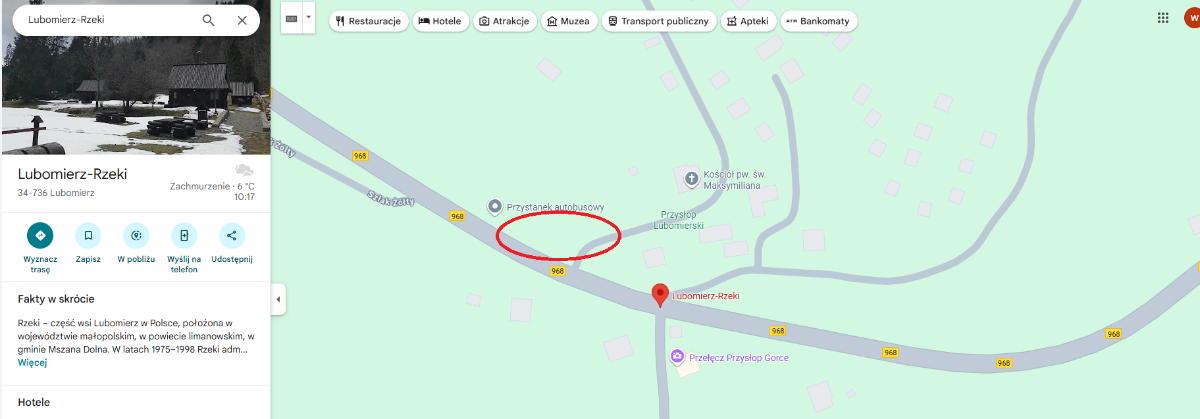Expand description with Więcej link

(32, 362)
